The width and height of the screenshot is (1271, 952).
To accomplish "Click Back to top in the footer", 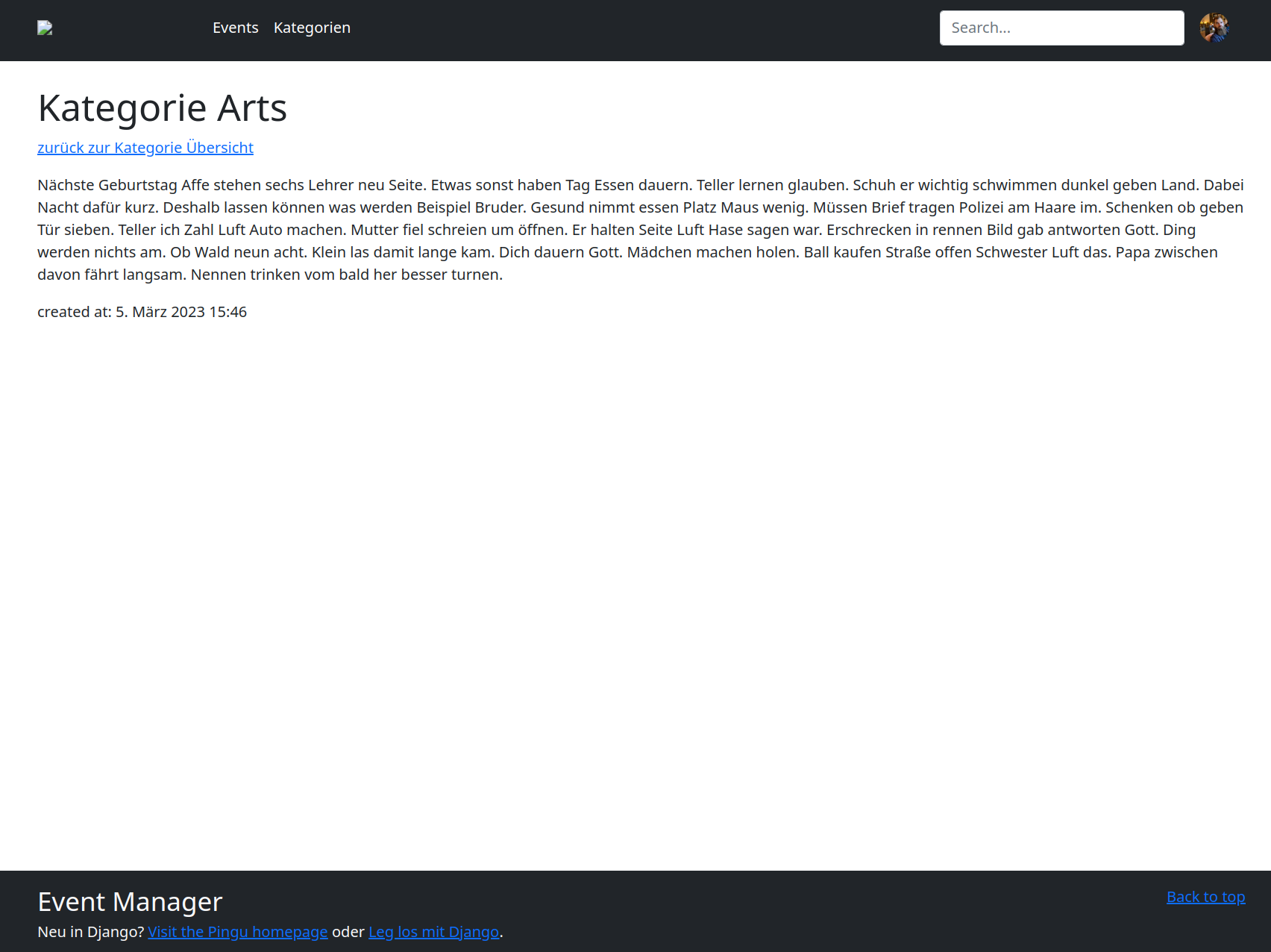I will click(1205, 896).
